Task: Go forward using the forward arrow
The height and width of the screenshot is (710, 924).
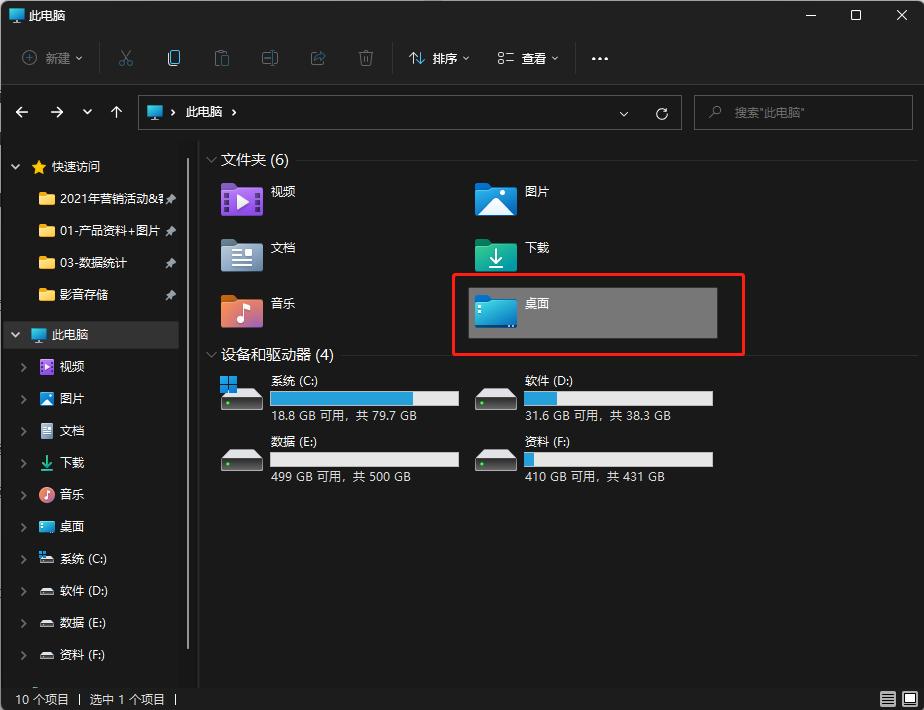Action: click(x=58, y=112)
